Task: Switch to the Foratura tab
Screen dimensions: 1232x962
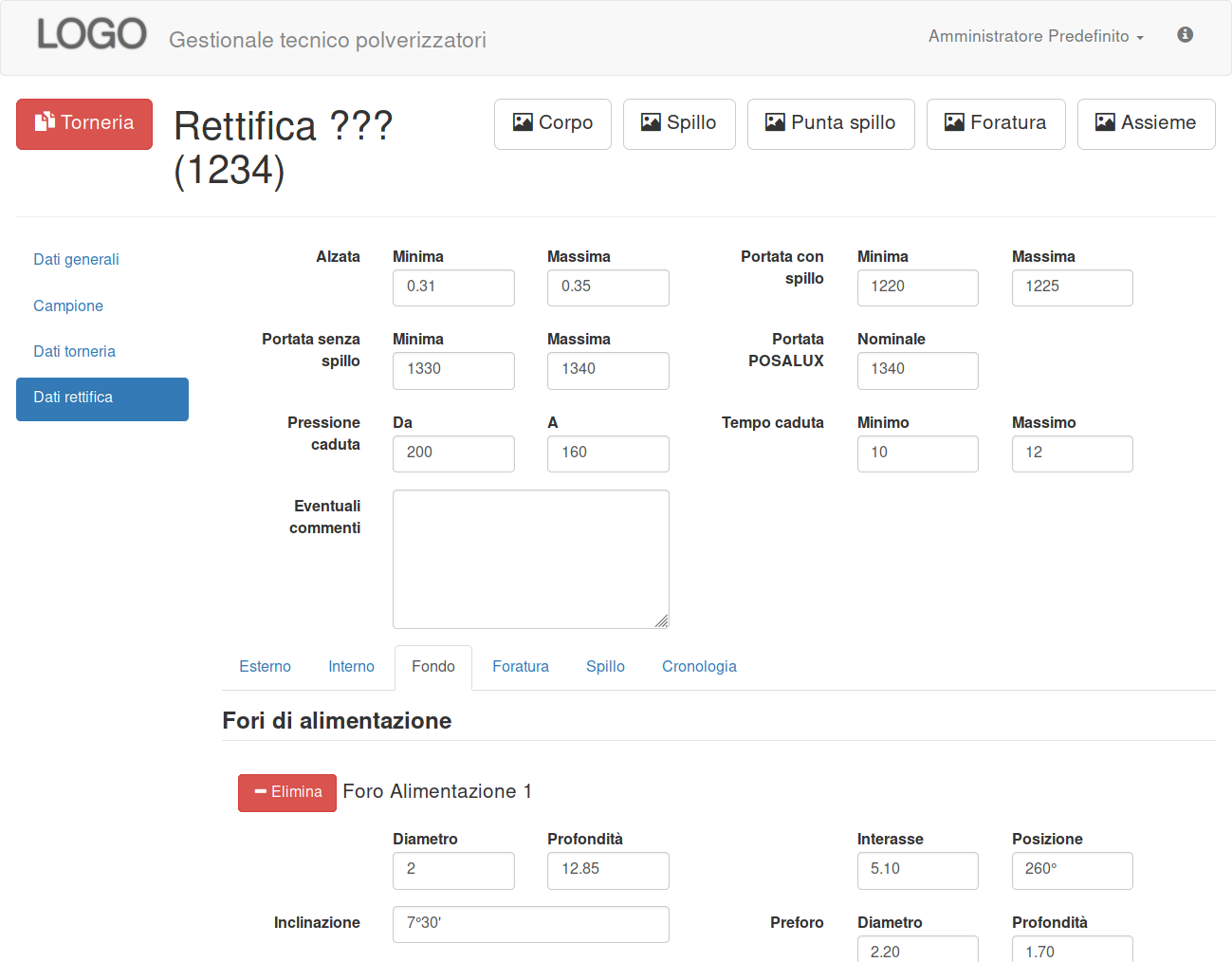Action: [521, 667]
